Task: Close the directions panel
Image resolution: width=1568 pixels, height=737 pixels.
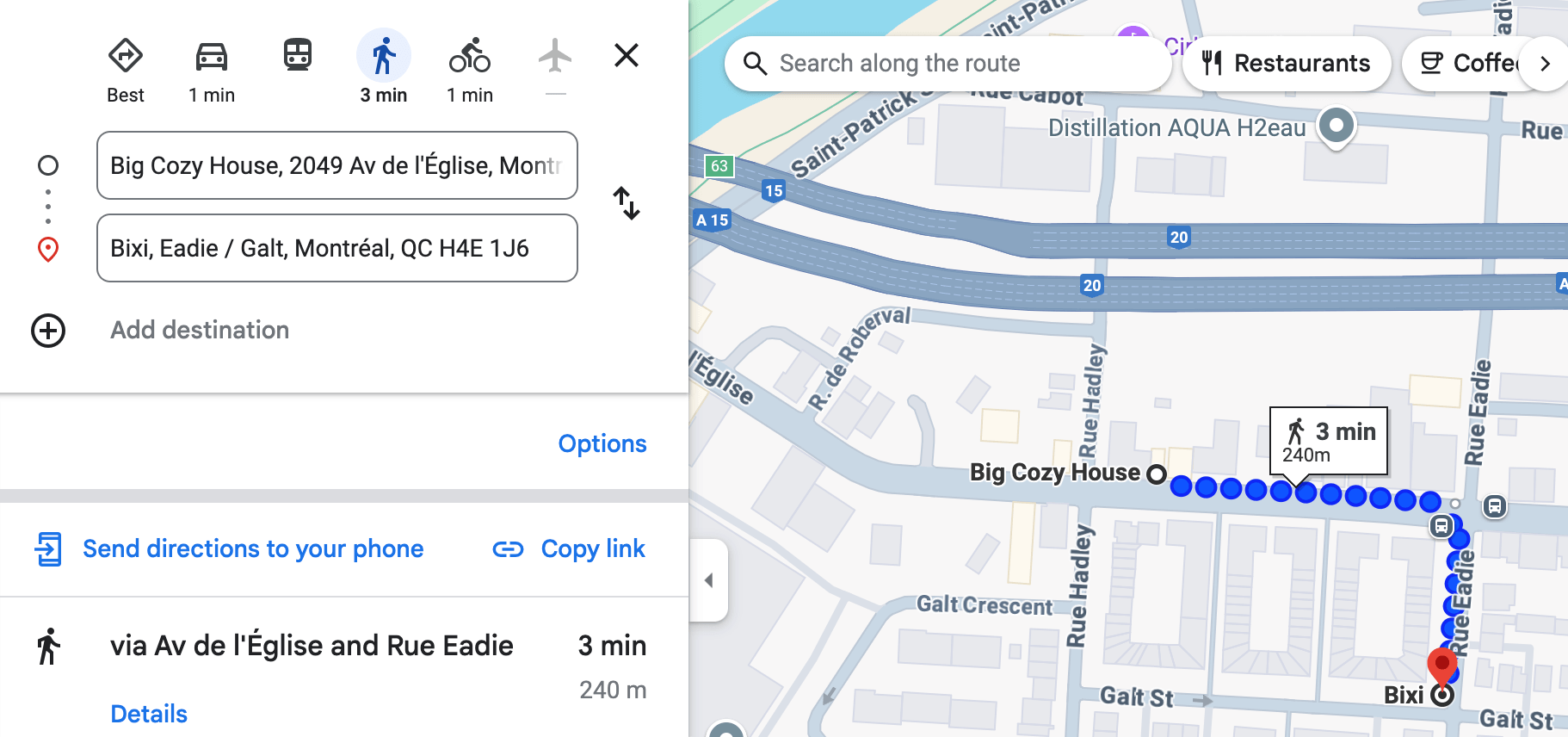Action: coord(627,55)
